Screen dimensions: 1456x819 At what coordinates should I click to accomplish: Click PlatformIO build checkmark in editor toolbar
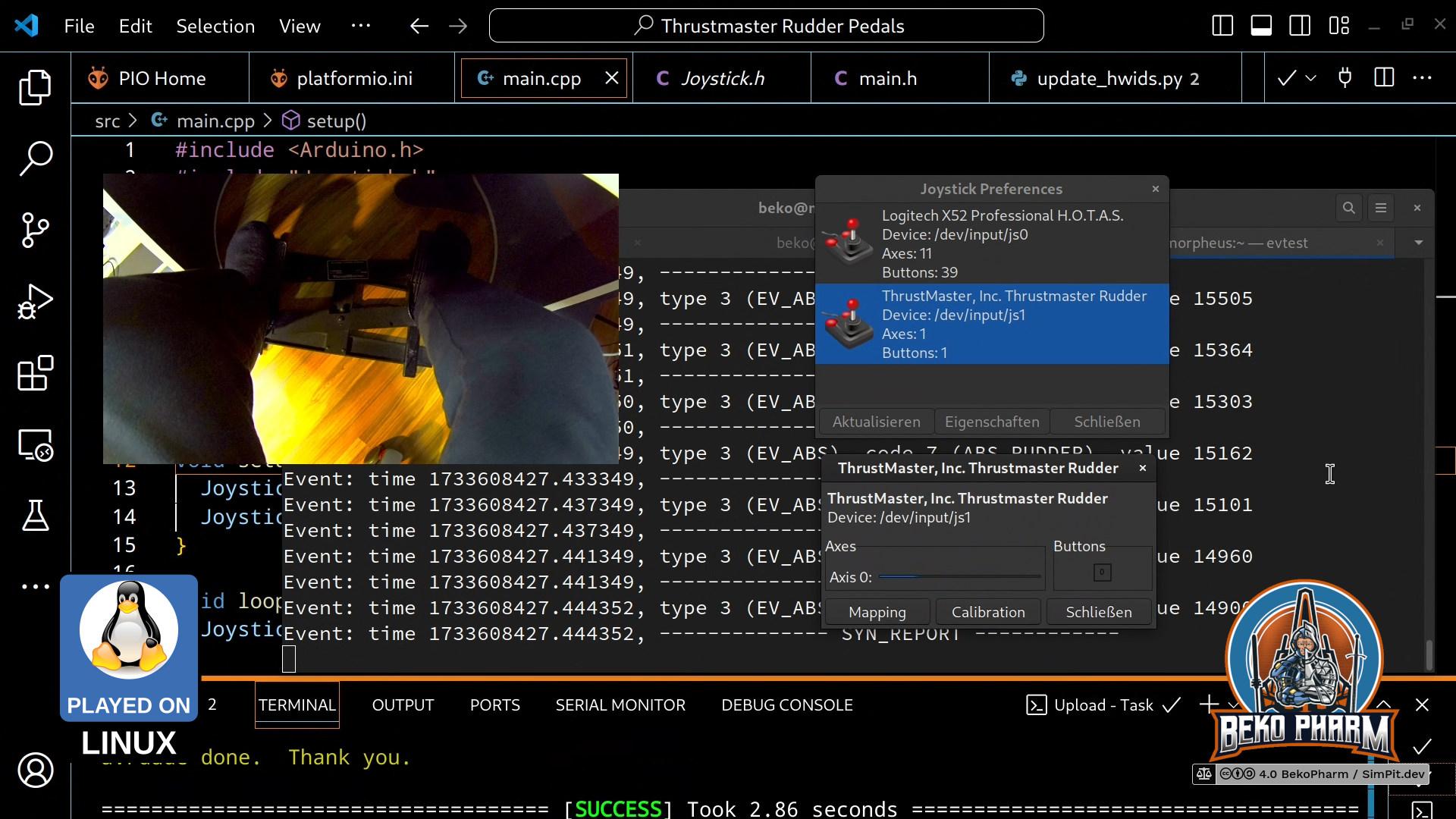(x=1286, y=78)
